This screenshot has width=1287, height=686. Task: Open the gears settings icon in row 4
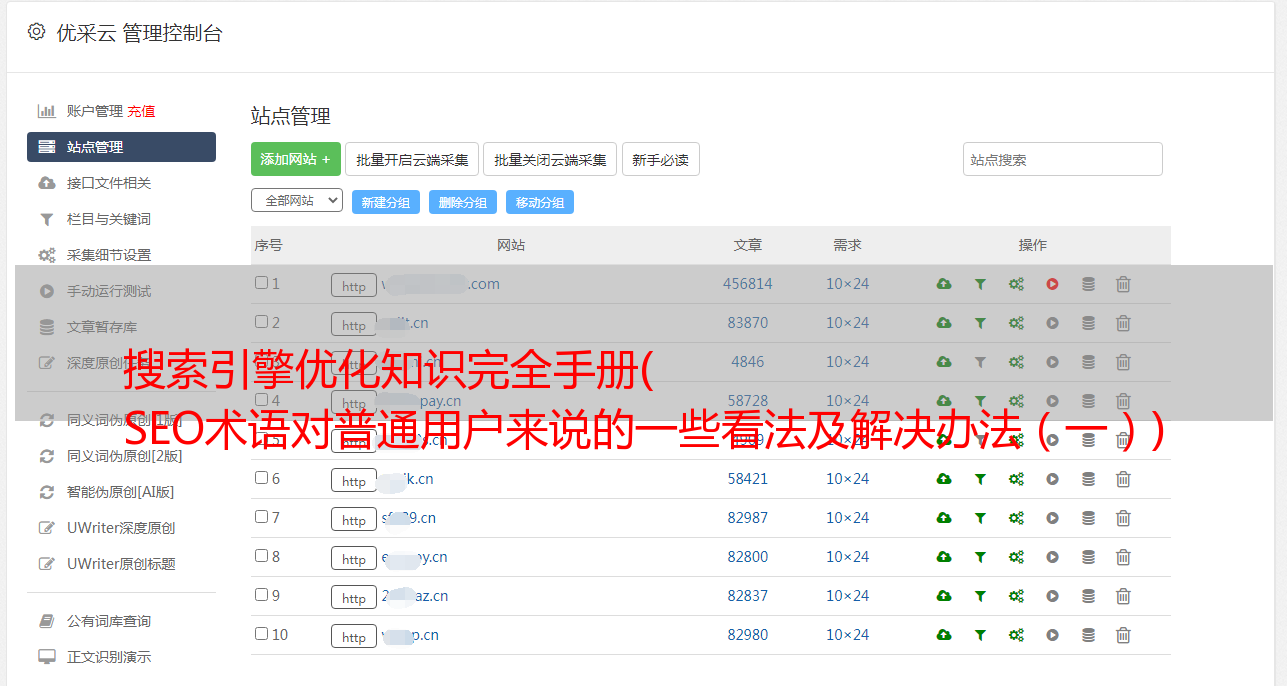(x=1016, y=401)
